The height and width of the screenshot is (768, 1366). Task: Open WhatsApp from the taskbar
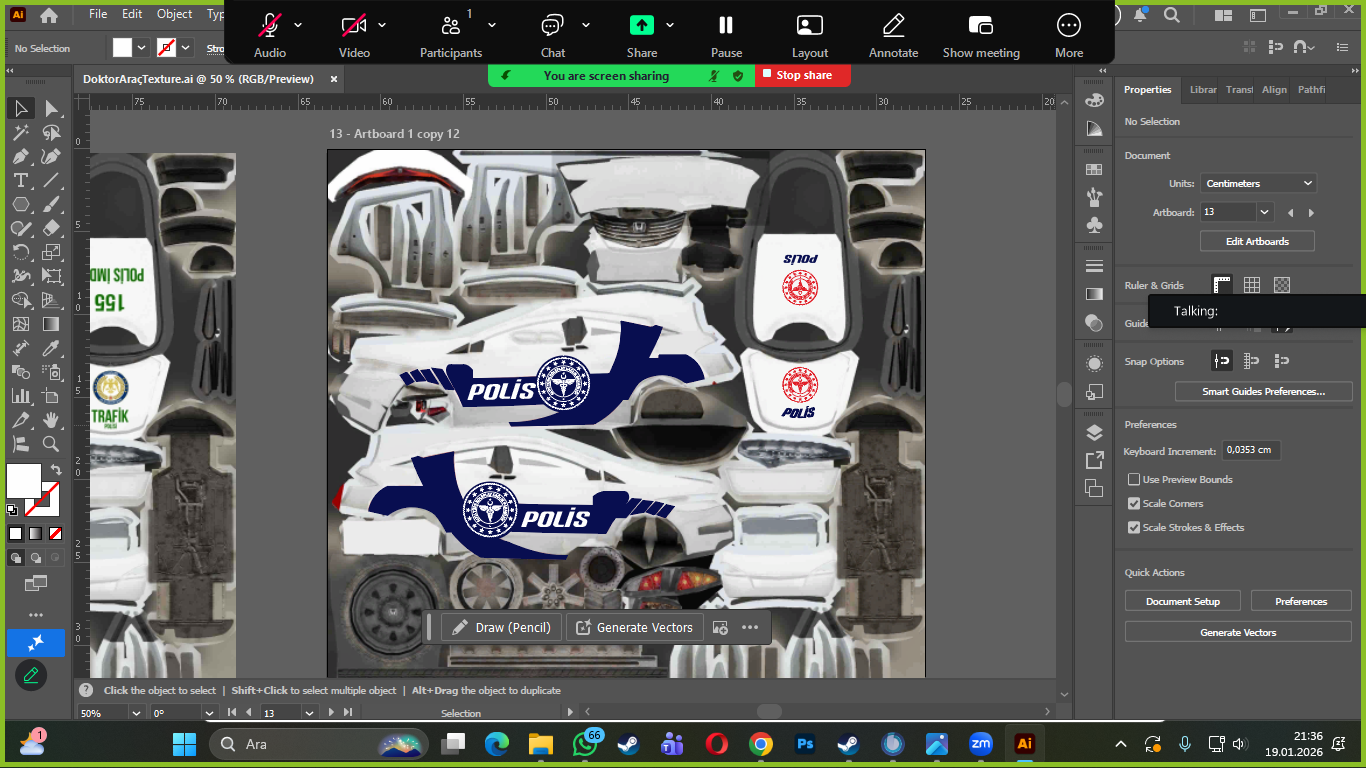[x=585, y=744]
